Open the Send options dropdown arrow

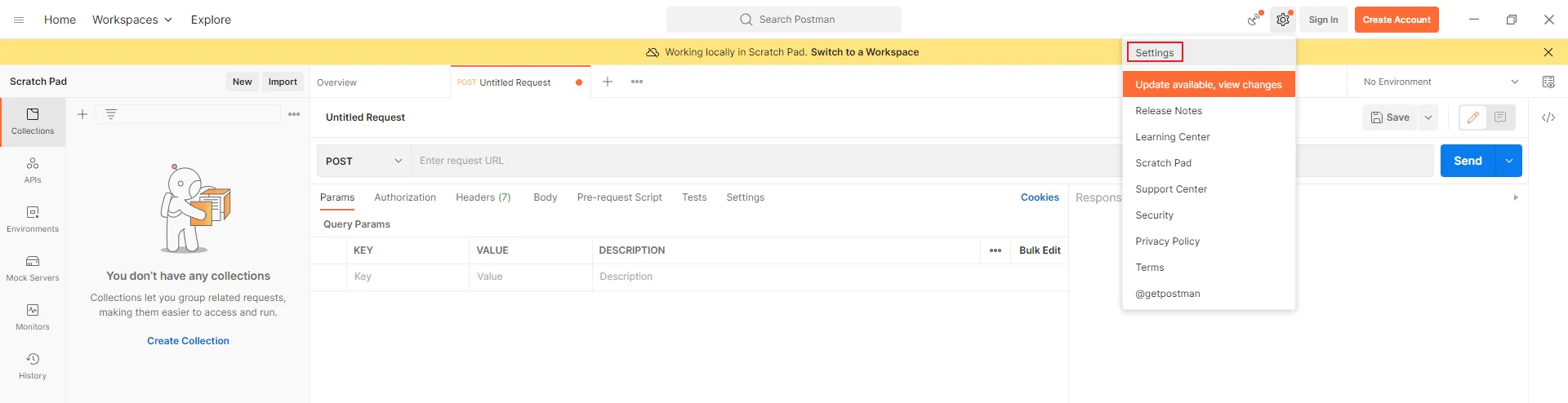point(1509,161)
